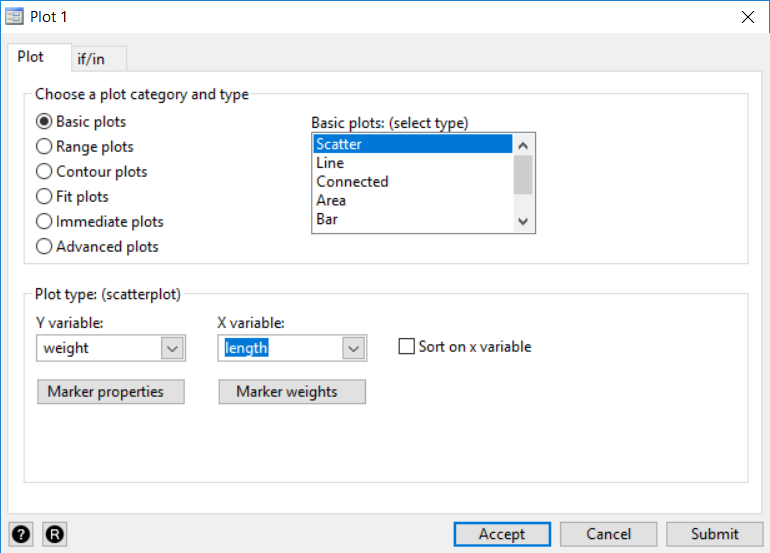Switch to the if/in tab
The width and height of the screenshot is (770, 553).
(x=90, y=59)
